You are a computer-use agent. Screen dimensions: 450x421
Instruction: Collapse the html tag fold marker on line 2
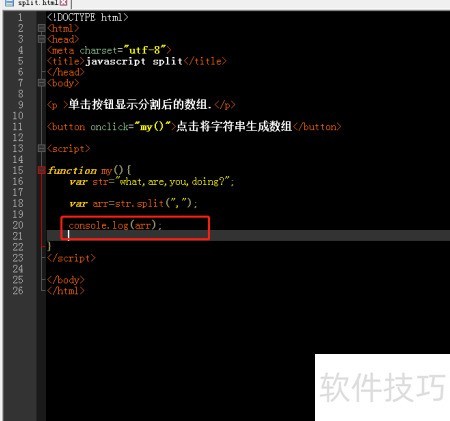coord(41,28)
